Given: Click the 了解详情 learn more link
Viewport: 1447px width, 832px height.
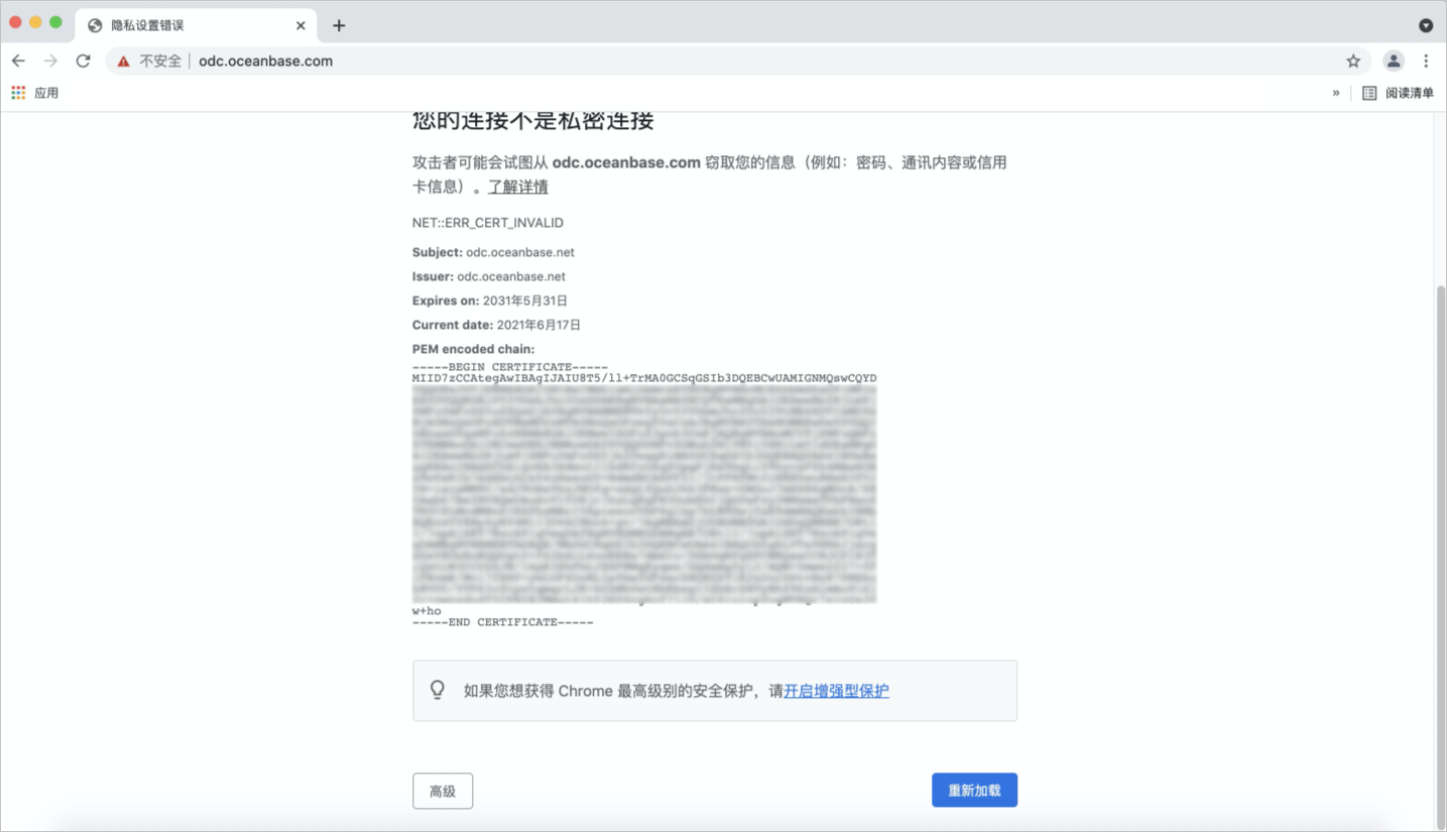Looking at the screenshot, I should (x=518, y=187).
